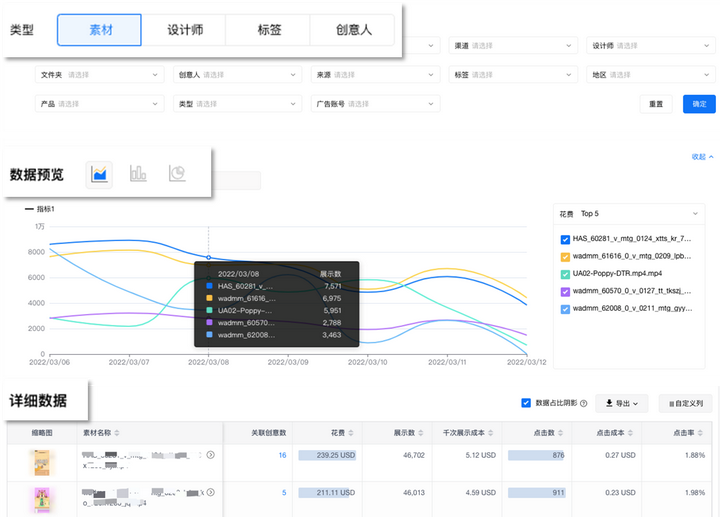Image resolution: width=720 pixels, height=517 pixels.
Task: Click the first row material thumbnail
Action: click(42, 462)
